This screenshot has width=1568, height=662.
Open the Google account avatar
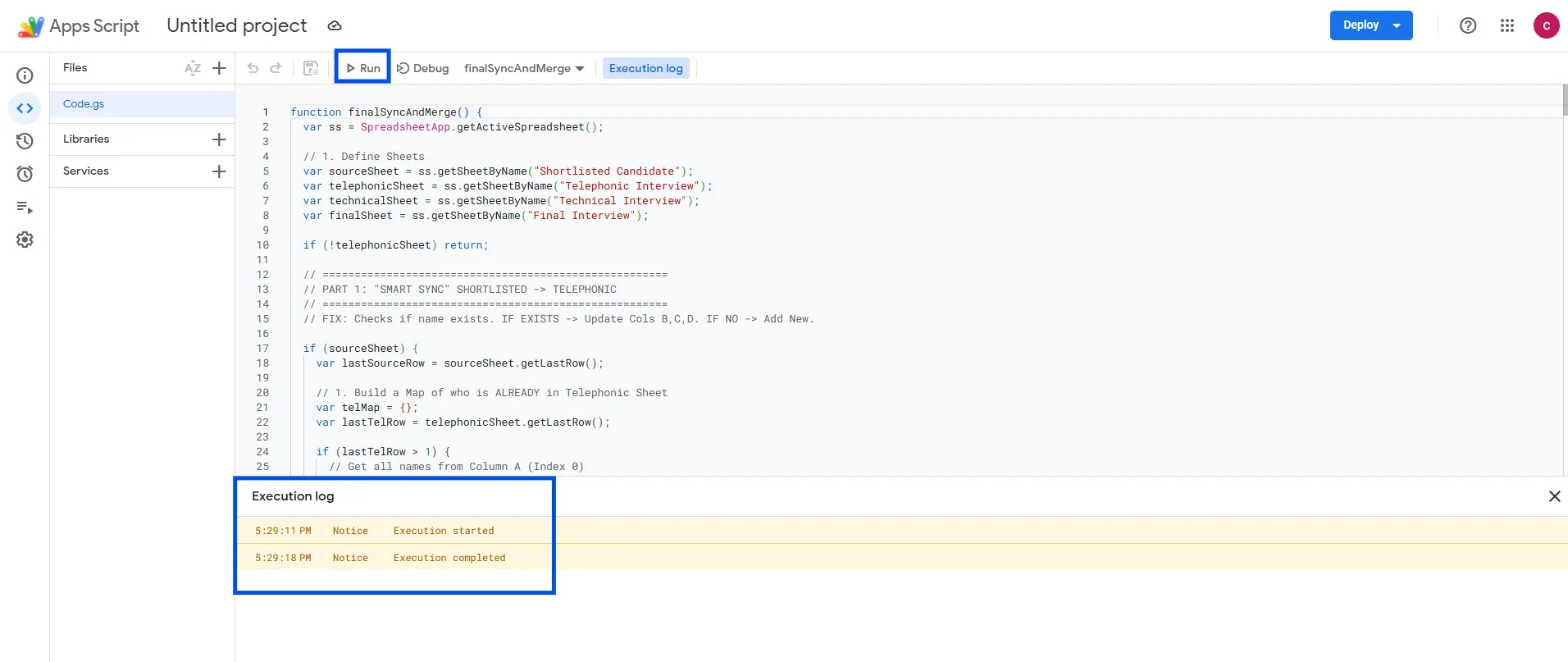pos(1547,25)
